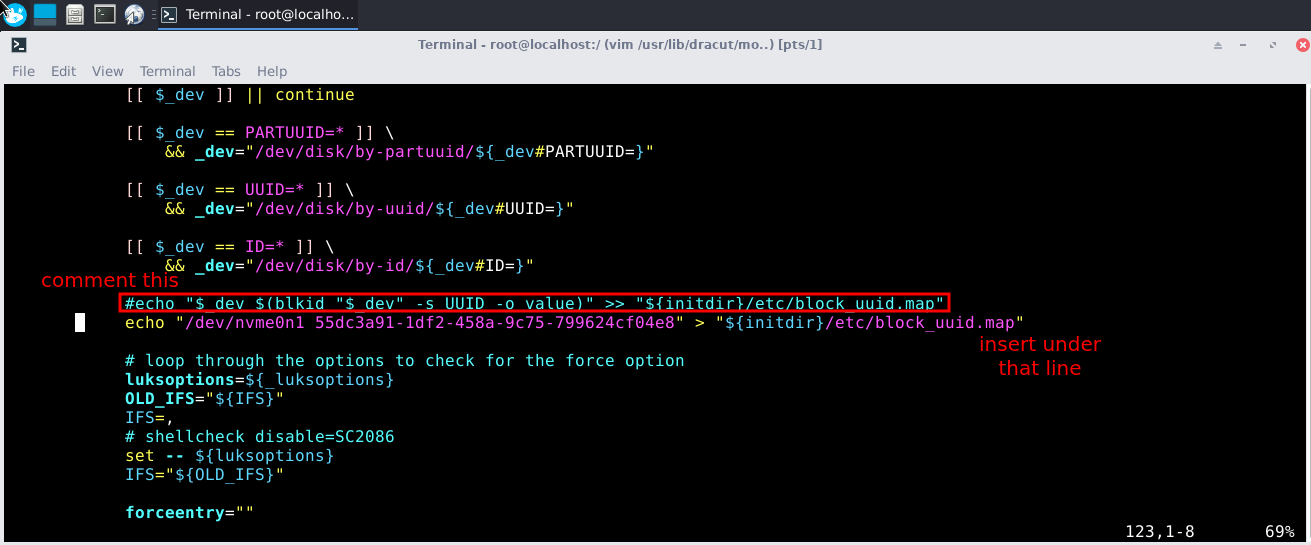This screenshot has height=545, width=1311.
Task: Click the terminal window menu icon
Action: pyautogui.click(x=18, y=45)
